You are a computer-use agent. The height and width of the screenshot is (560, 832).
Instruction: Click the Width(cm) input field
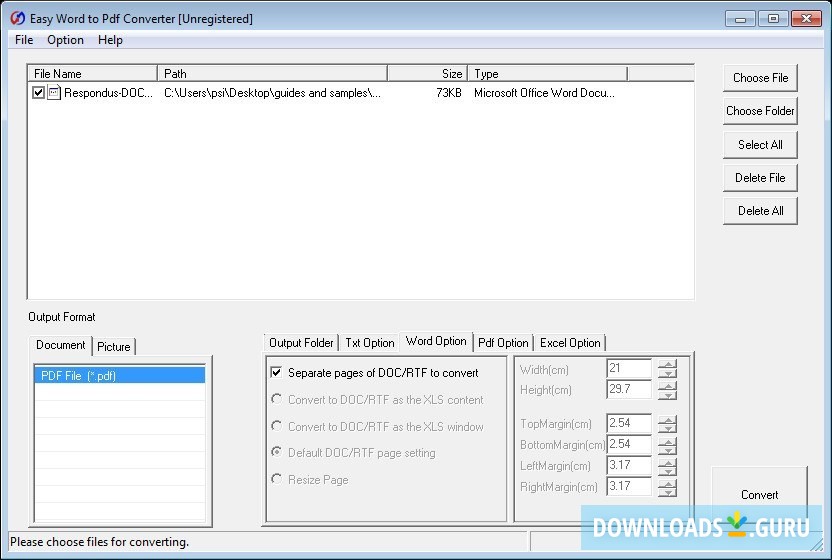(x=629, y=368)
